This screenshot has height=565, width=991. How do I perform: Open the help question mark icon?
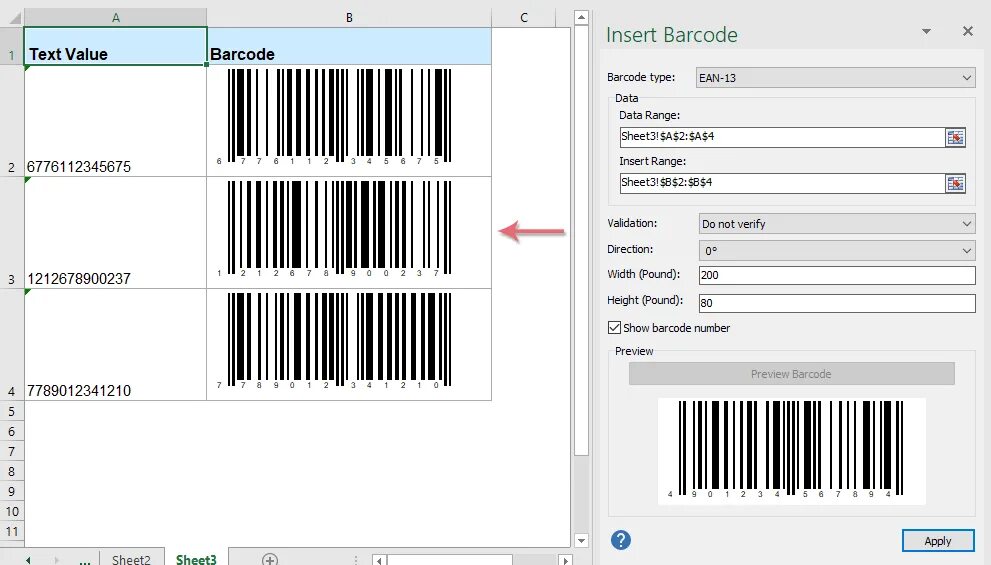[621, 540]
